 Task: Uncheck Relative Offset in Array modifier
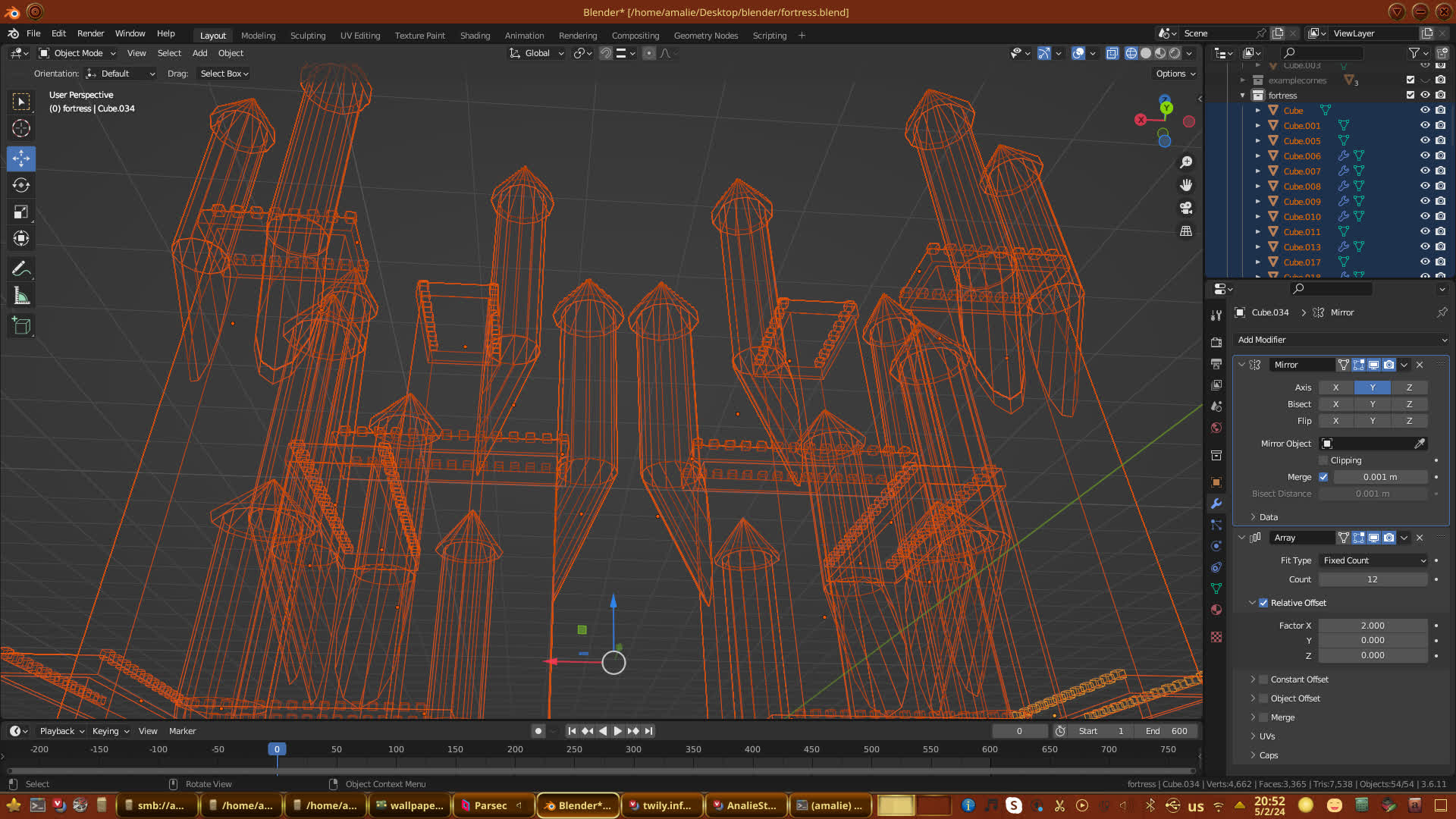pos(1263,603)
